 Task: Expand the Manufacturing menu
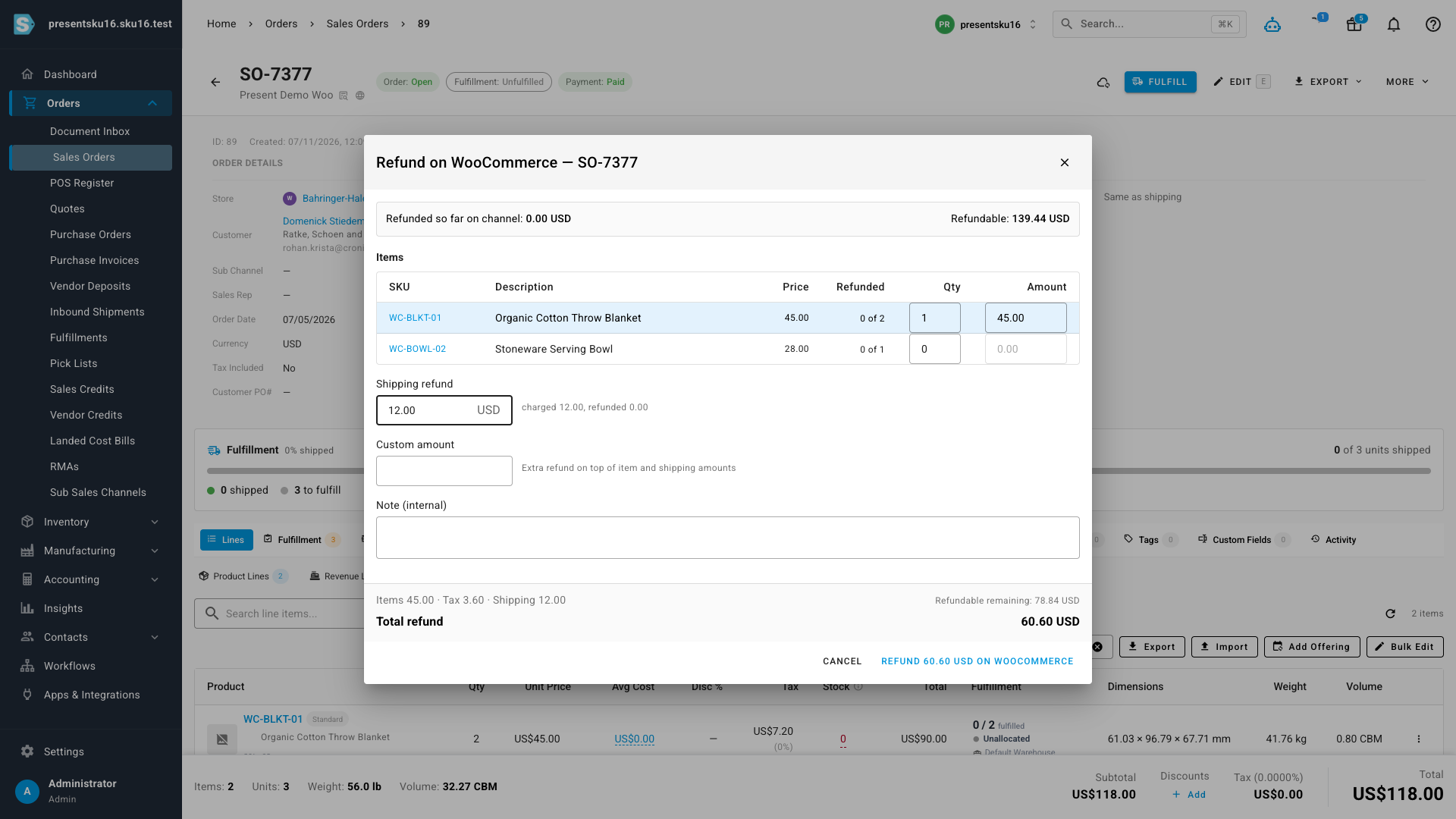(155, 551)
